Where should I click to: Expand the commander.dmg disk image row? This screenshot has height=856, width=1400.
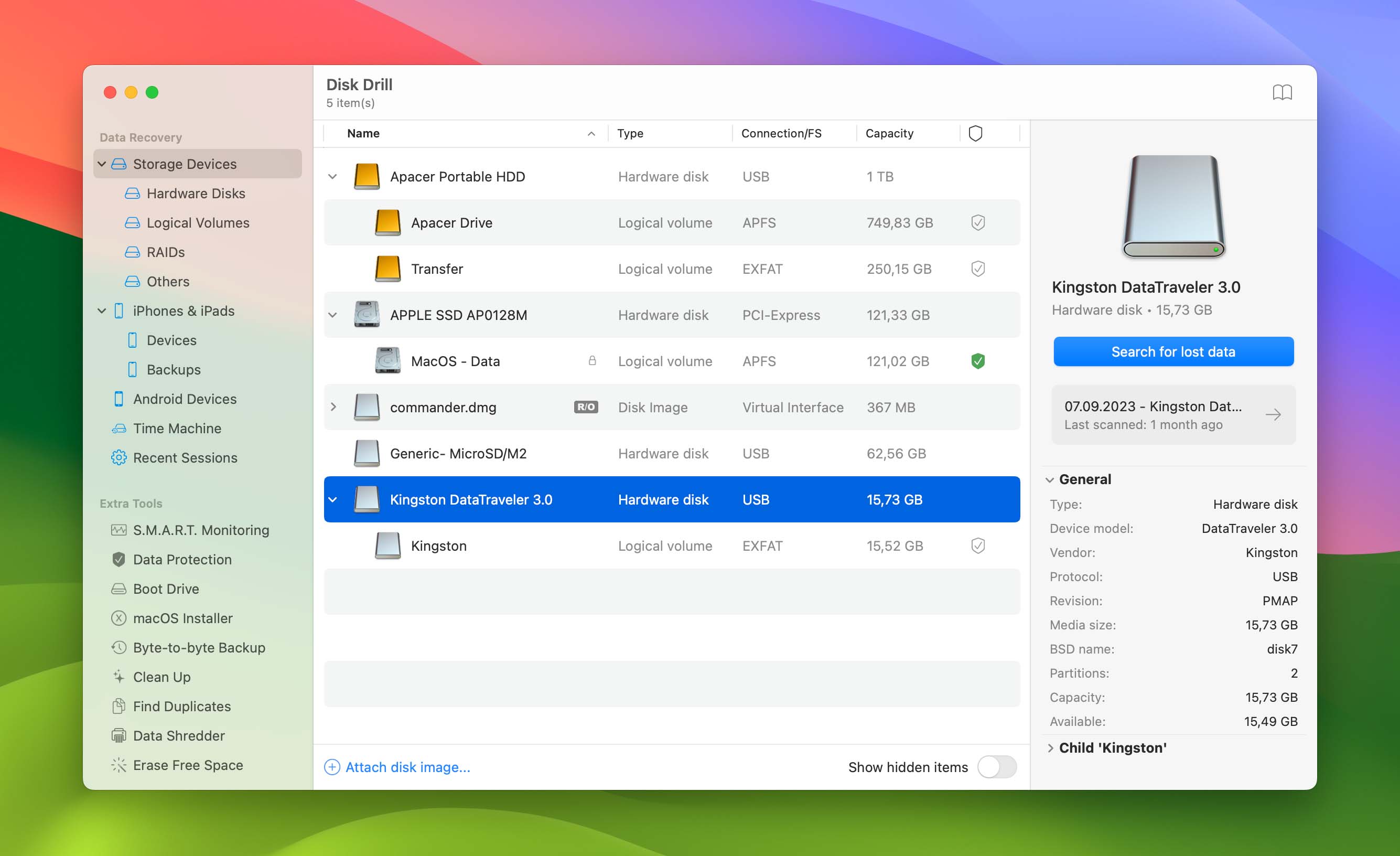(x=332, y=407)
